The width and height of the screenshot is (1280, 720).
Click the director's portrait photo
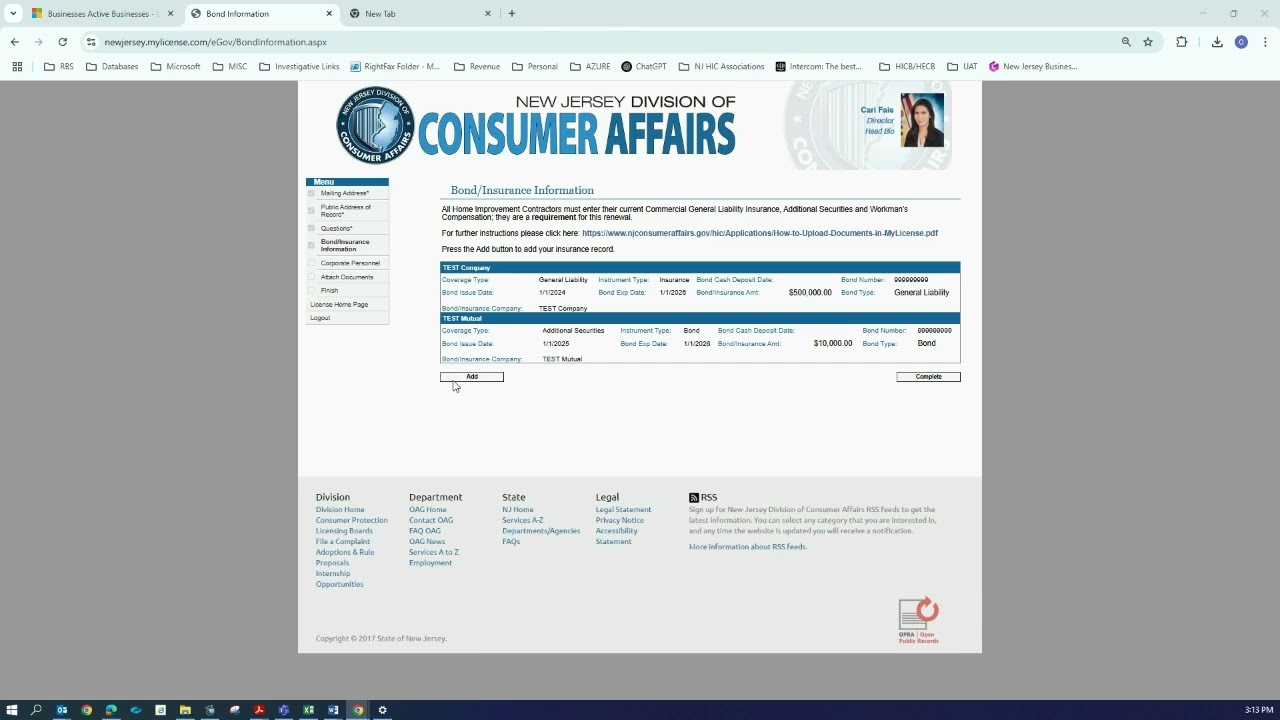922,120
